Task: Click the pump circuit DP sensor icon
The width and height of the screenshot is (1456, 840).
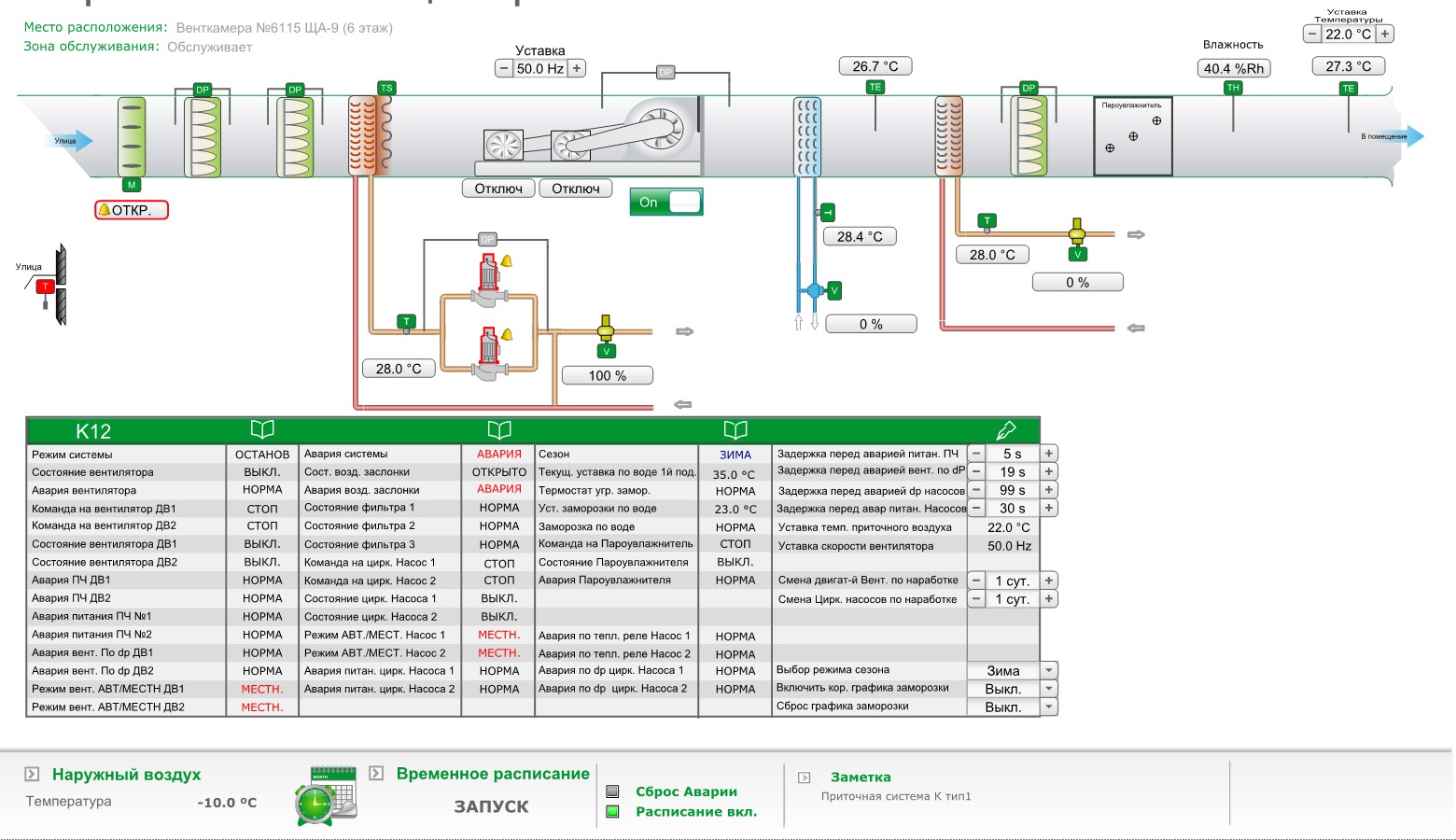Action: click(x=487, y=239)
